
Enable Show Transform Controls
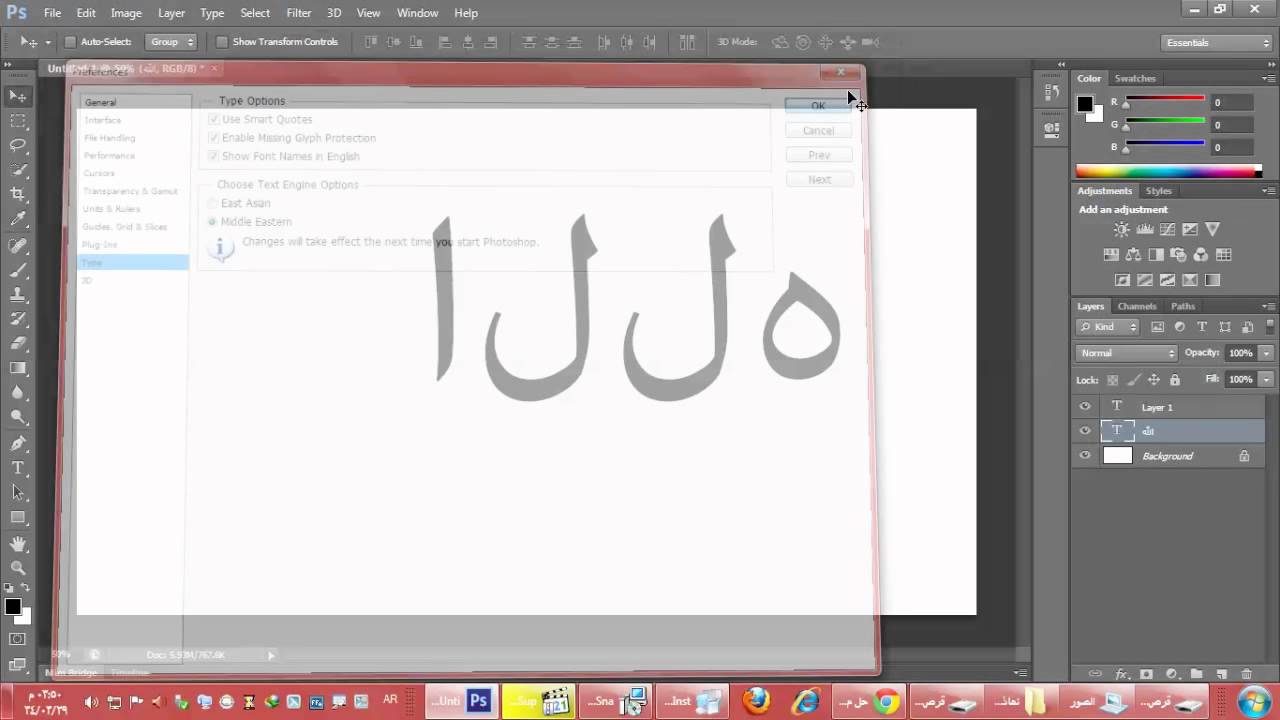(222, 42)
